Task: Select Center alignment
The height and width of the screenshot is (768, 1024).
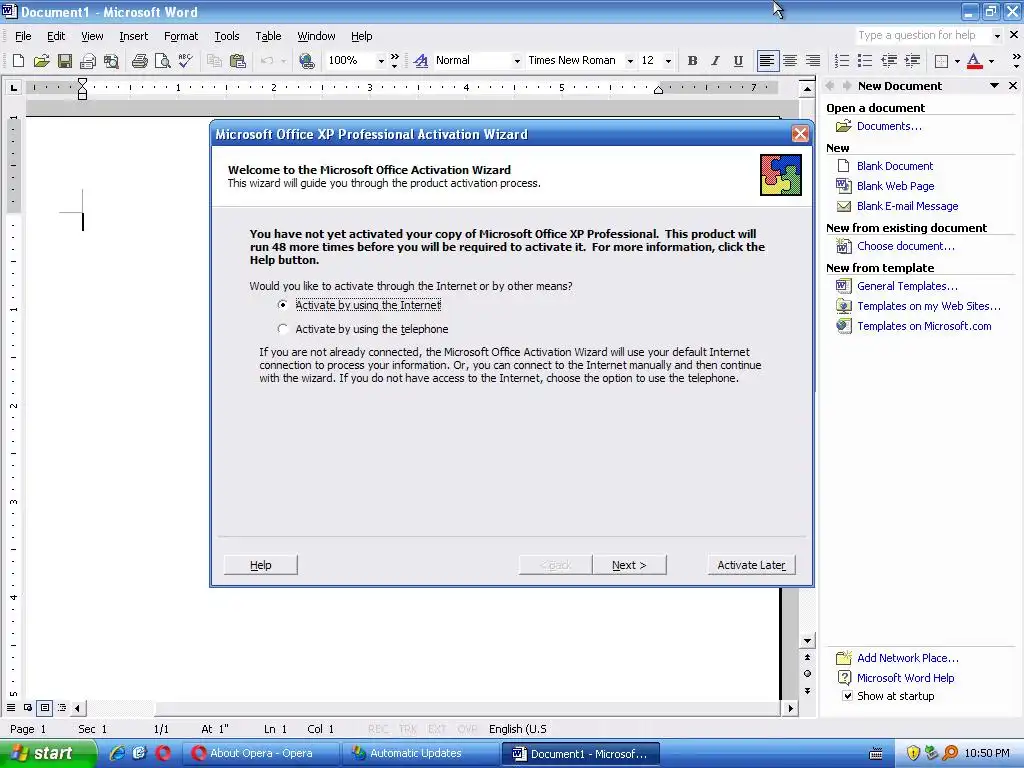Action: click(x=790, y=61)
